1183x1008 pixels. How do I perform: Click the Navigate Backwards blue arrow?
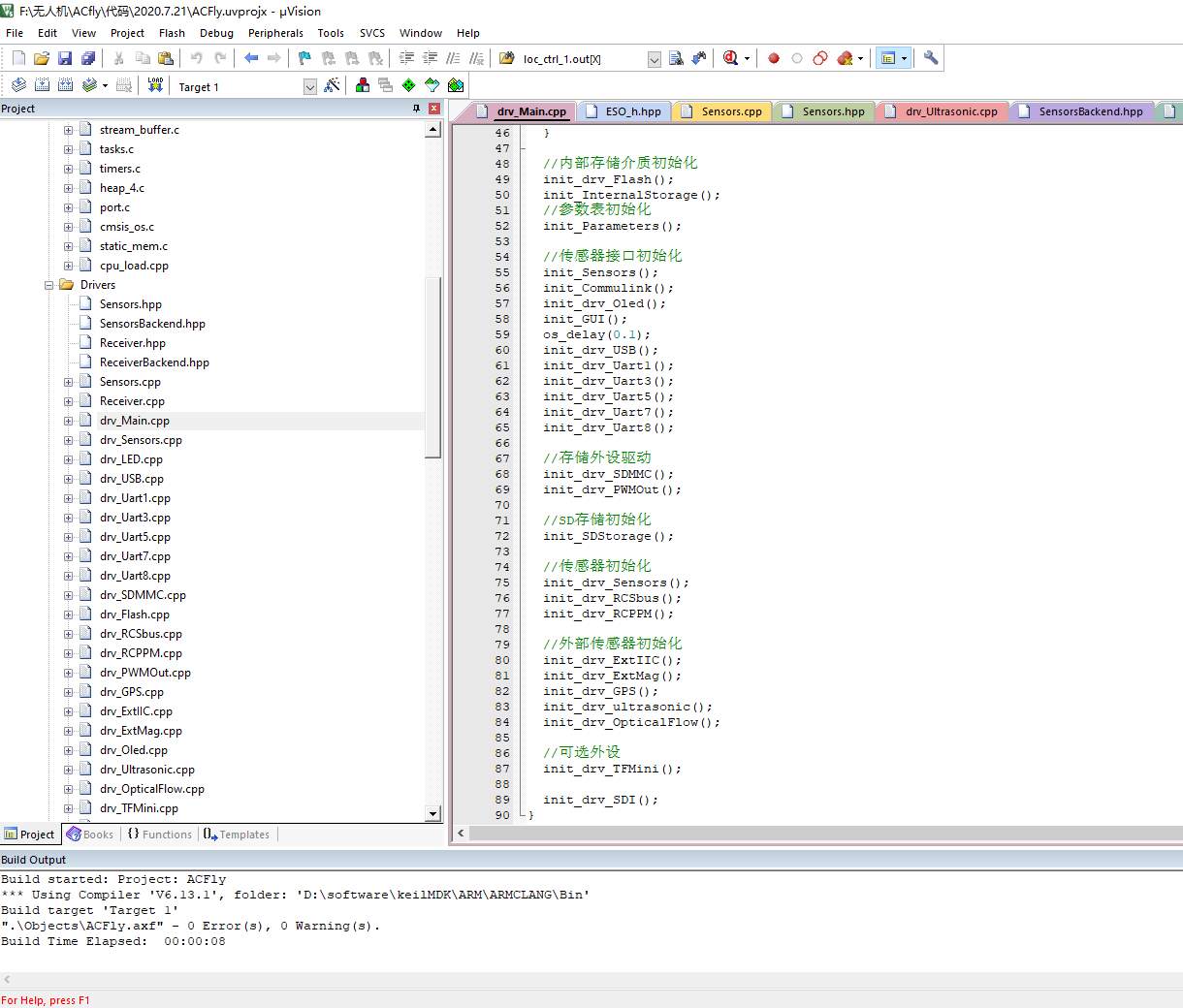coord(251,58)
